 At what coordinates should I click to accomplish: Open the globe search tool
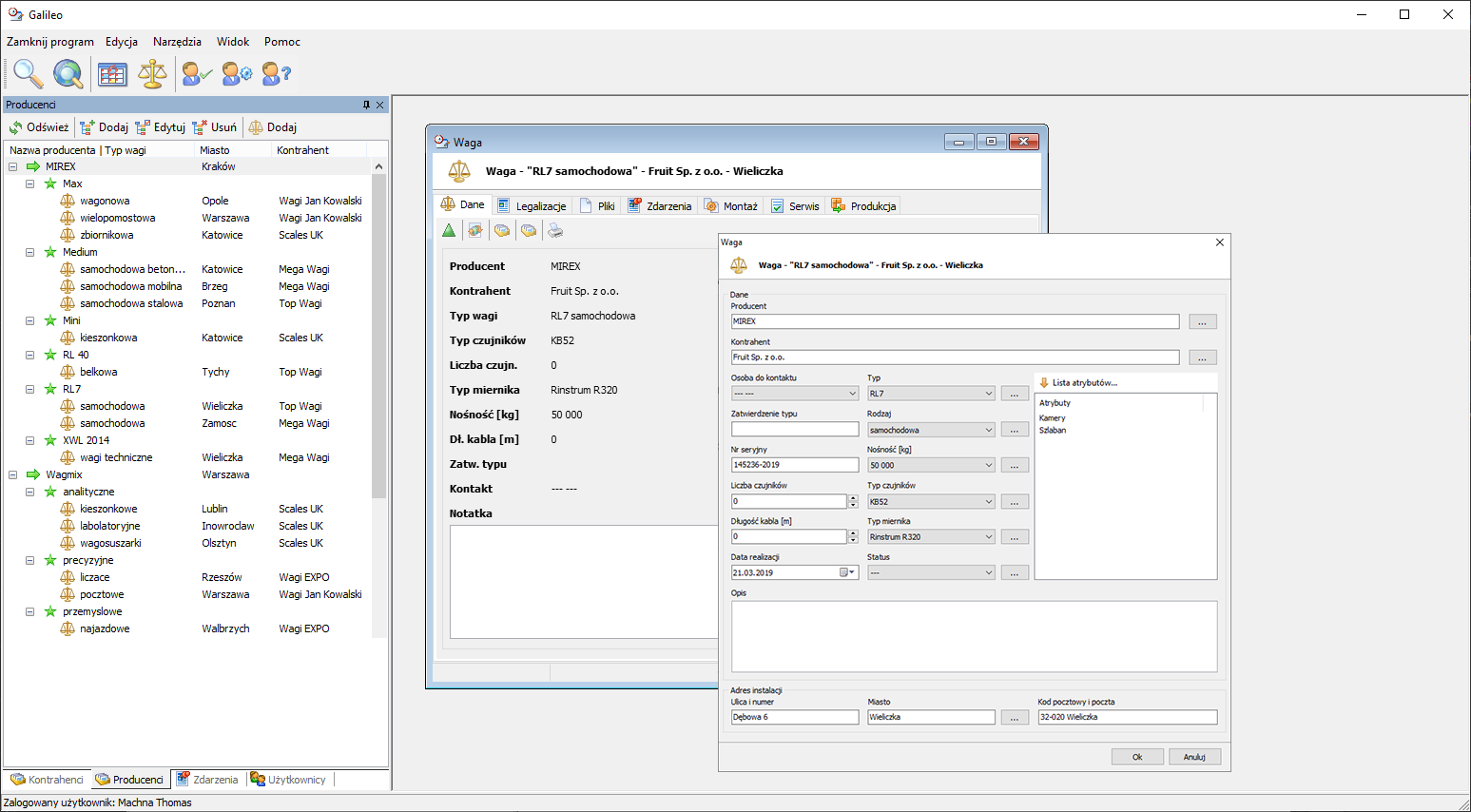click(68, 73)
